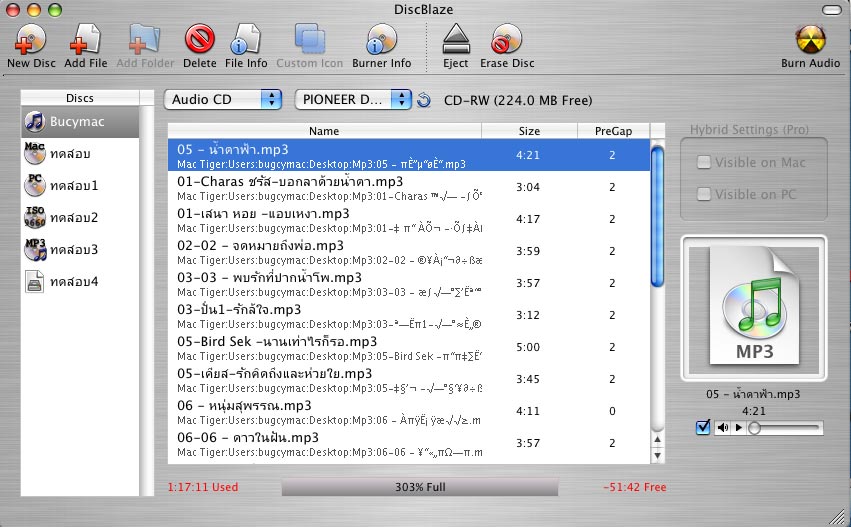
Task: Select track 03-03 - พบรักที่ปากน้ำโพ.mp3
Action: coord(409,283)
